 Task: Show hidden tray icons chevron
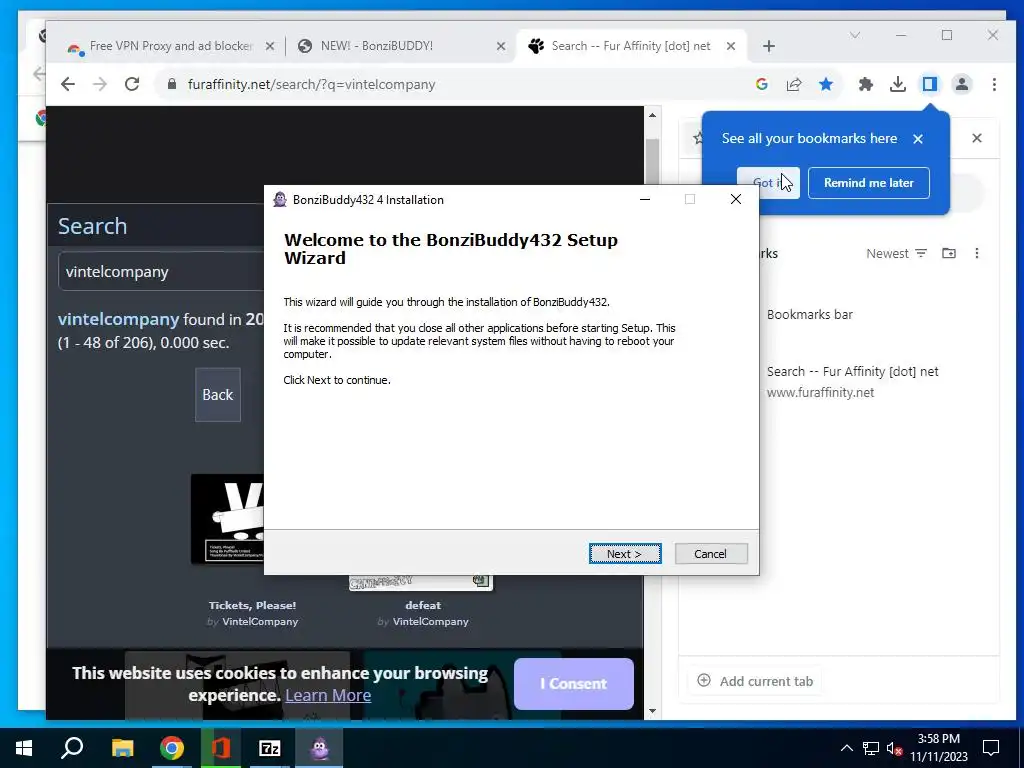[846, 748]
